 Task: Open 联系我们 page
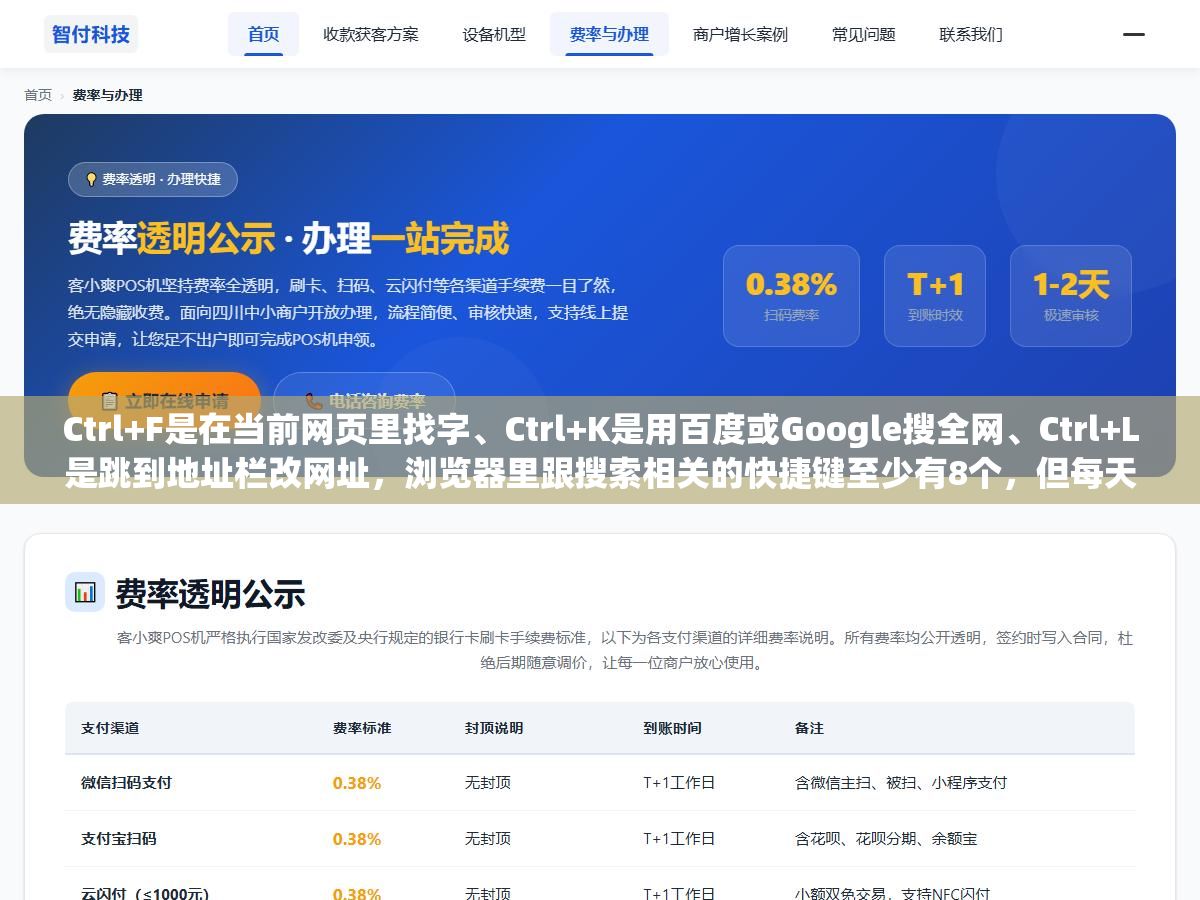pyautogui.click(x=971, y=34)
